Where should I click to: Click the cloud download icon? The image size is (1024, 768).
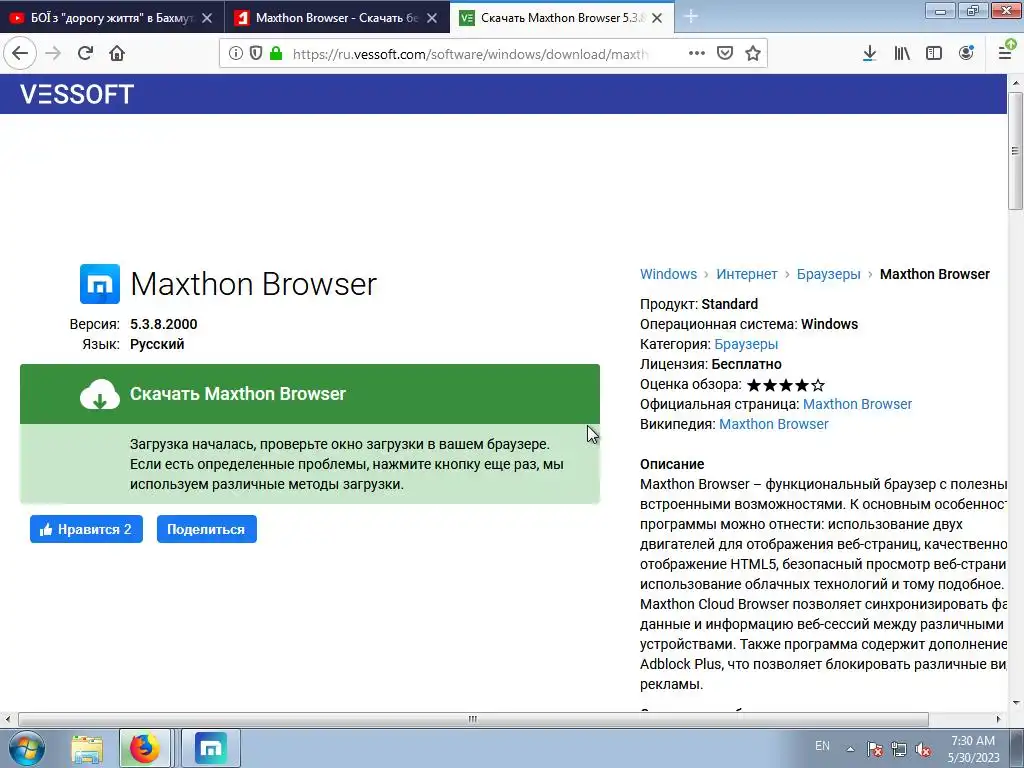(x=100, y=394)
